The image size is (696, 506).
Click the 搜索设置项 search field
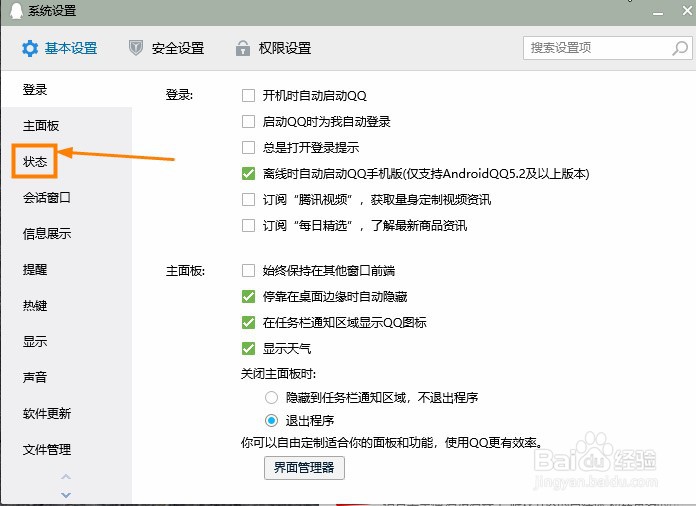tap(608, 48)
